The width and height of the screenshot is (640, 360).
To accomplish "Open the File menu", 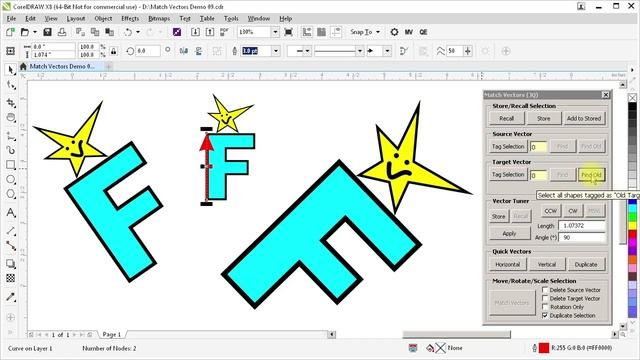I will [x=11, y=18].
